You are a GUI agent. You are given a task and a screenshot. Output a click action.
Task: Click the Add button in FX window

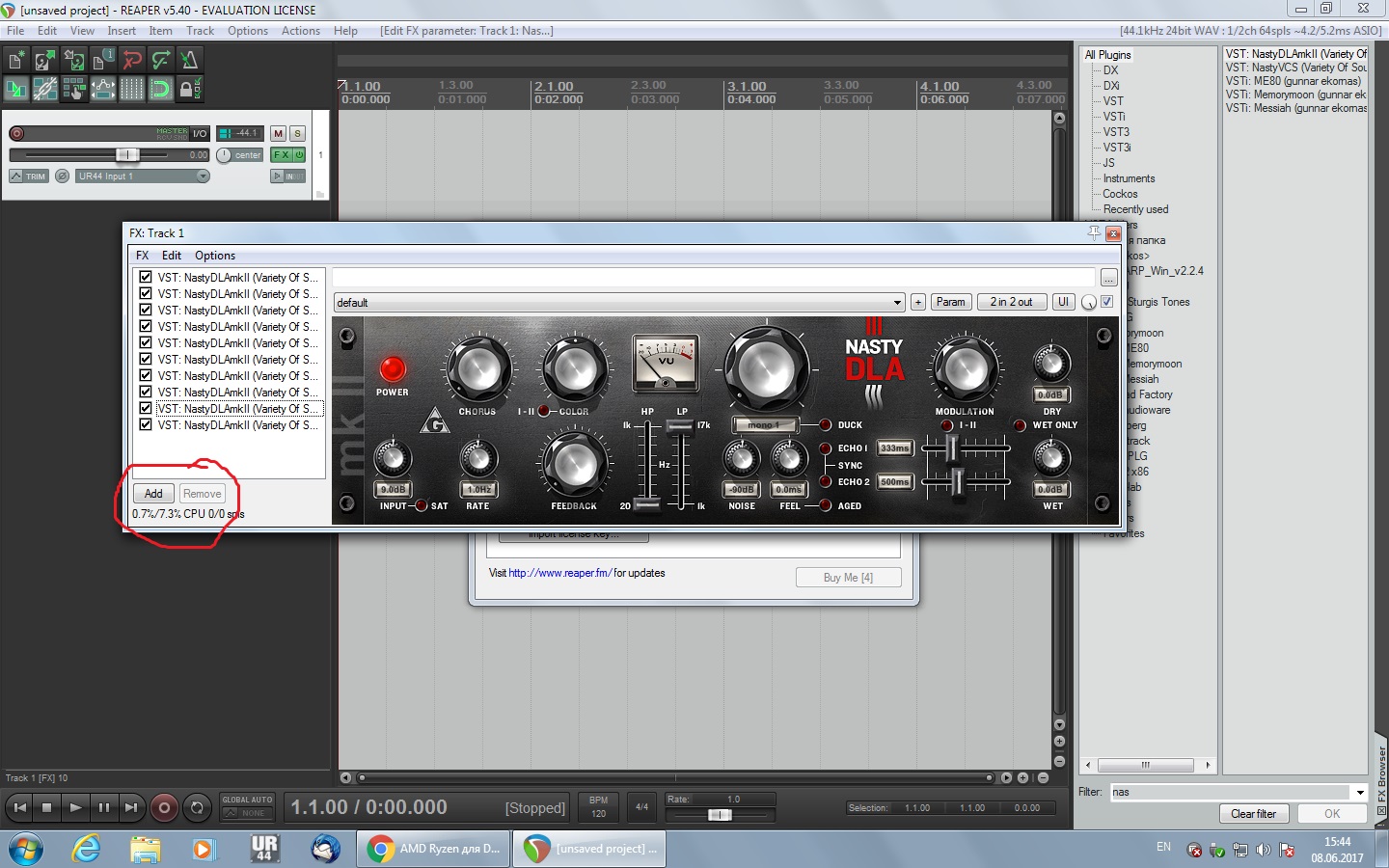pyautogui.click(x=153, y=494)
